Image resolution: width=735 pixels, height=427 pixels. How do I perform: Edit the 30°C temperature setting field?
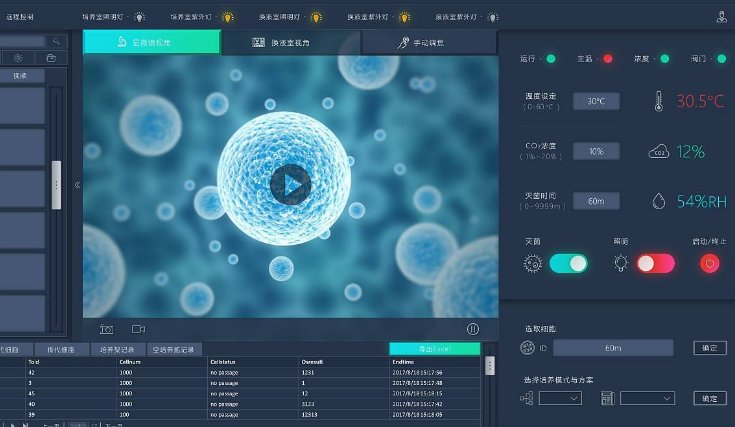point(596,101)
